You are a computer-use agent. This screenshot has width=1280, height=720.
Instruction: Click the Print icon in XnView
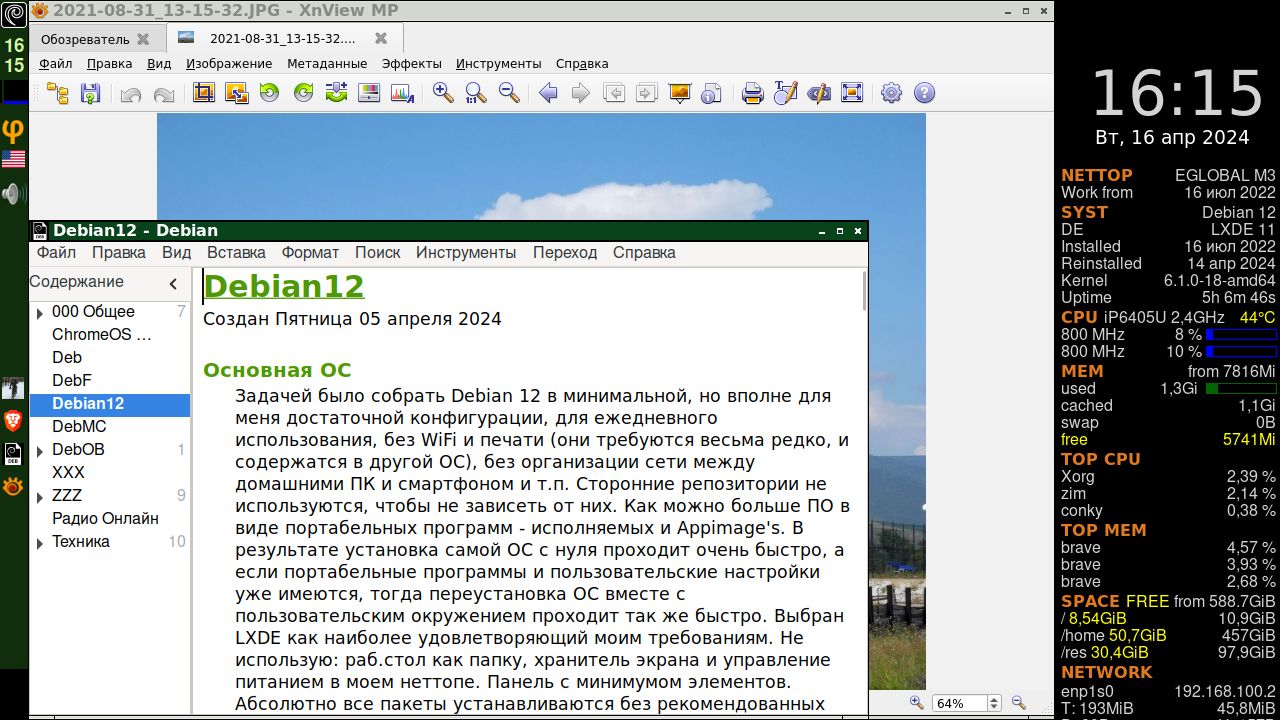click(x=753, y=93)
